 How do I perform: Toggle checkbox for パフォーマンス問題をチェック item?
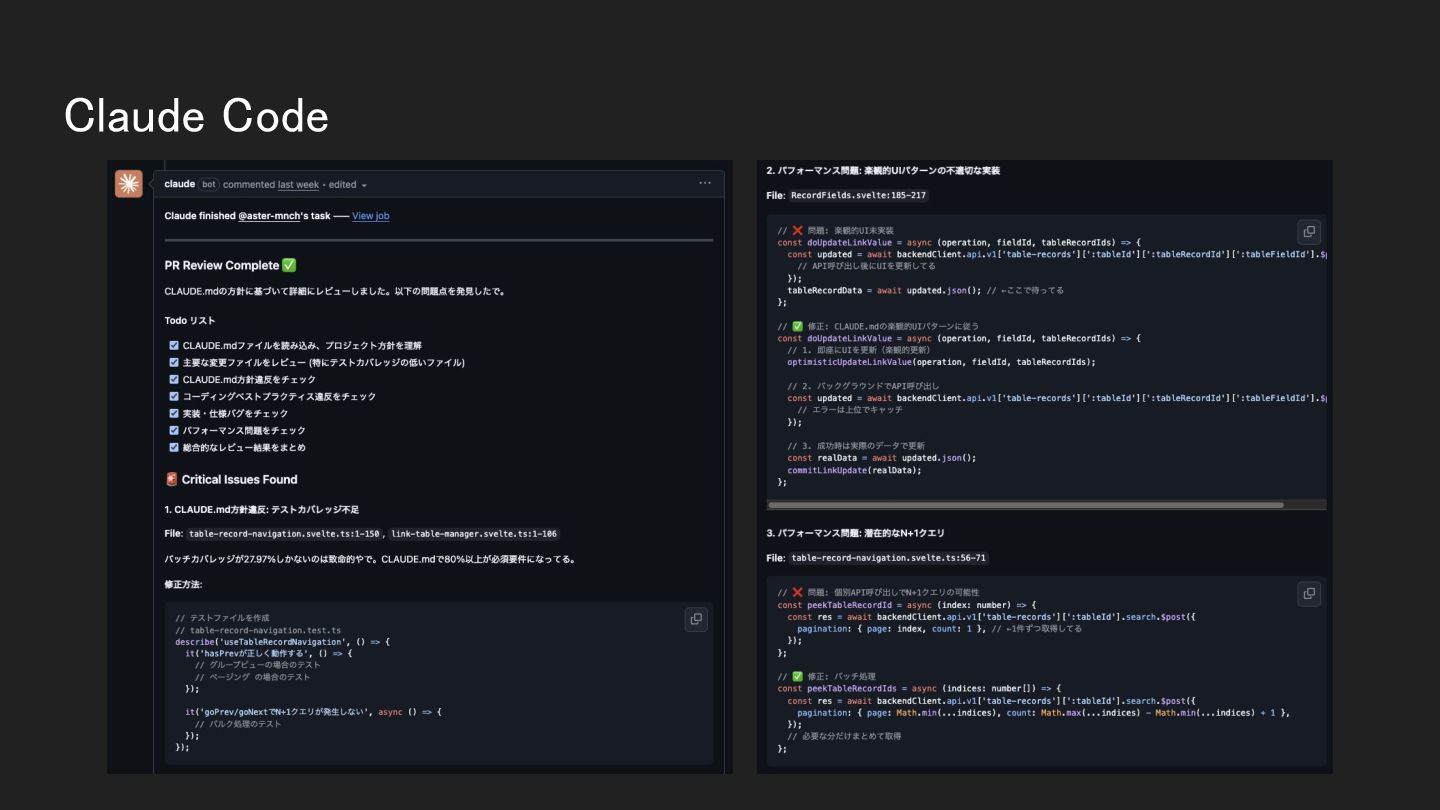point(174,430)
